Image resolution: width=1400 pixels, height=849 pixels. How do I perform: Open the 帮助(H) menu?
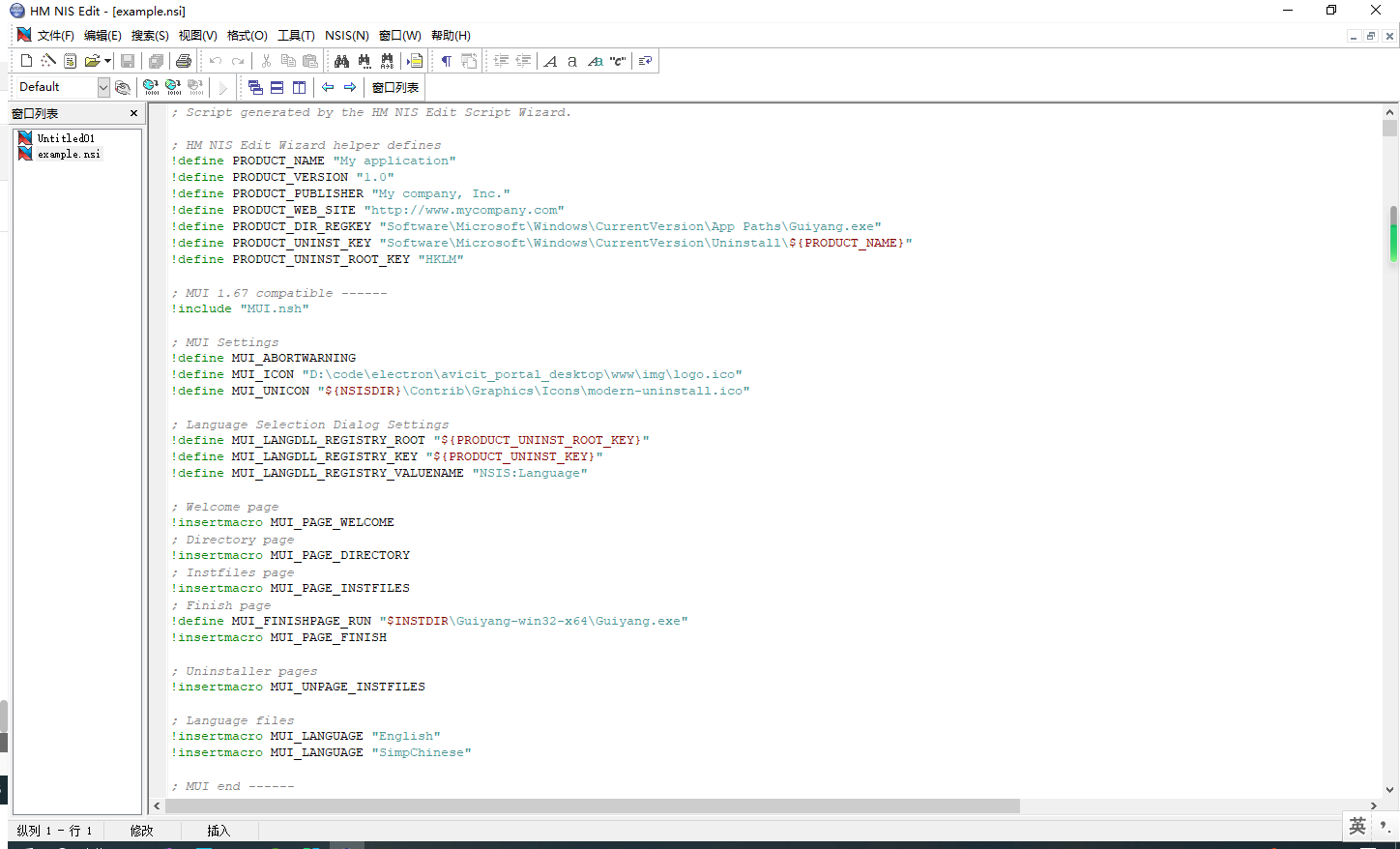451,36
